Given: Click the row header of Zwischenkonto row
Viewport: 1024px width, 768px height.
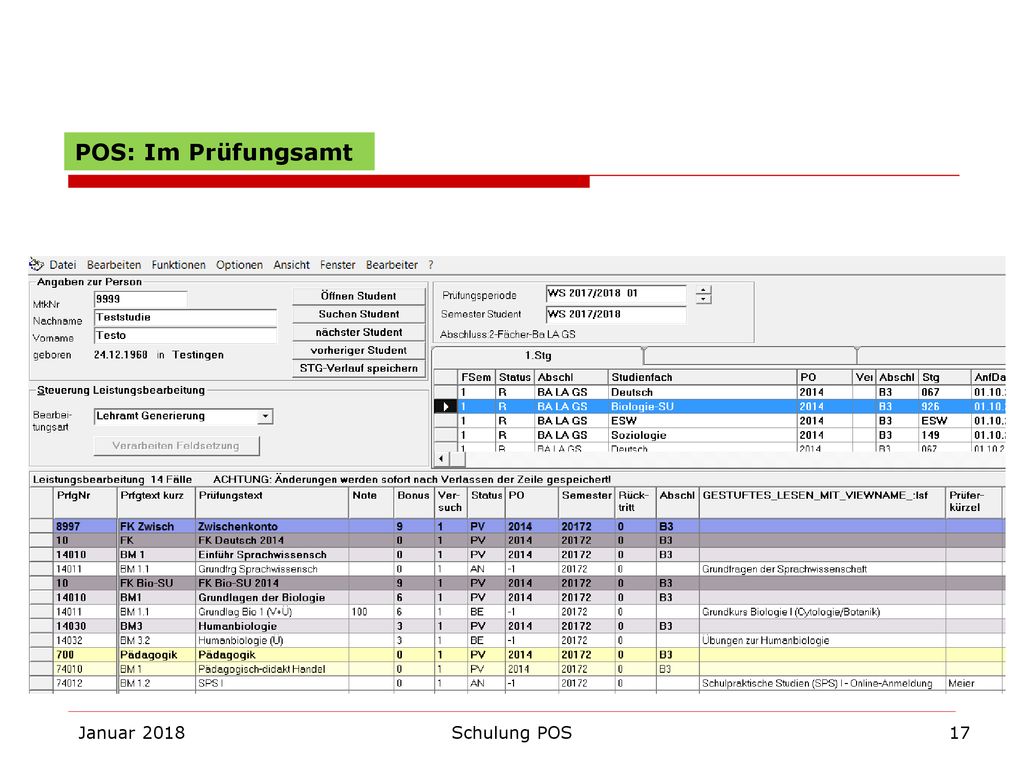Looking at the screenshot, I should 41,526.
